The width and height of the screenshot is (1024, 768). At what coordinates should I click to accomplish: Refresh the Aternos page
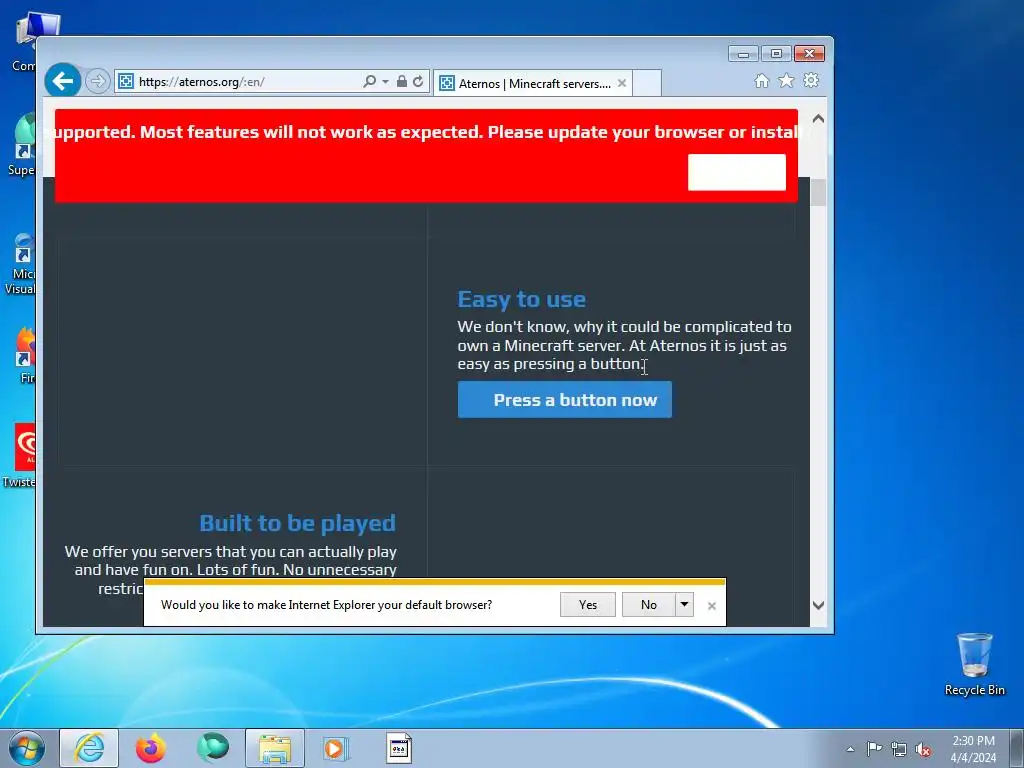[x=418, y=82]
